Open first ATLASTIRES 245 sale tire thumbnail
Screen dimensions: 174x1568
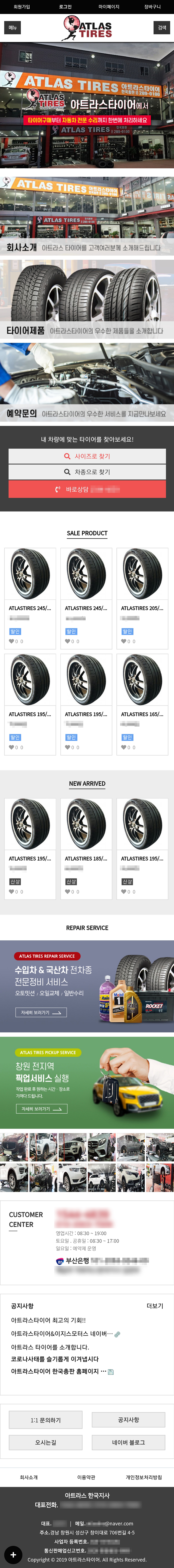tap(30, 573)
